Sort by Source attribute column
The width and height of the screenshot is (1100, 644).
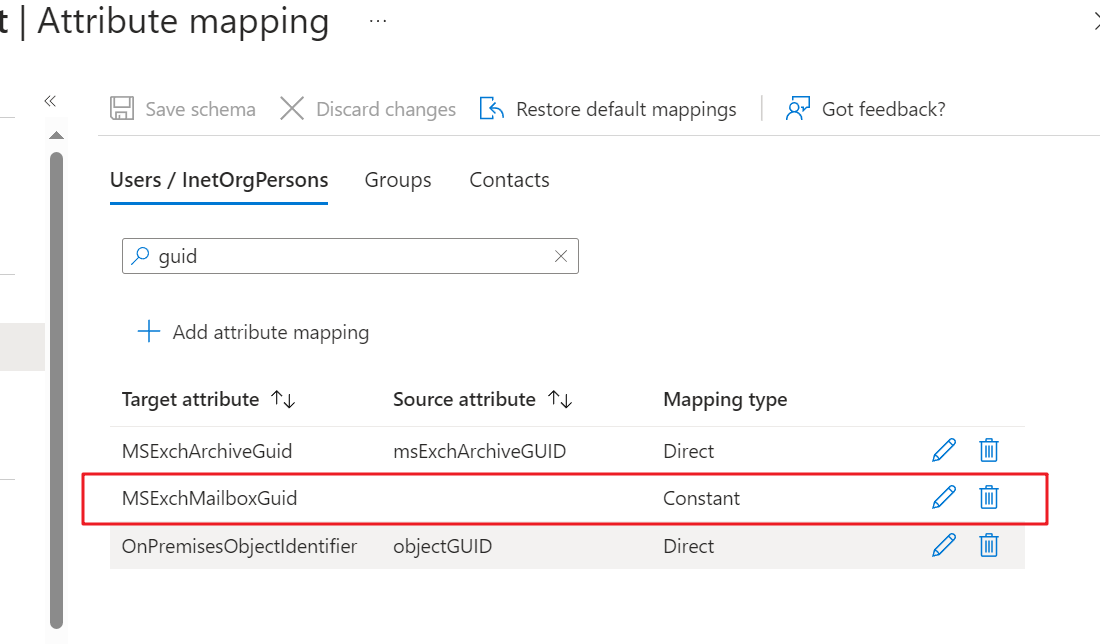pos(560,399)
